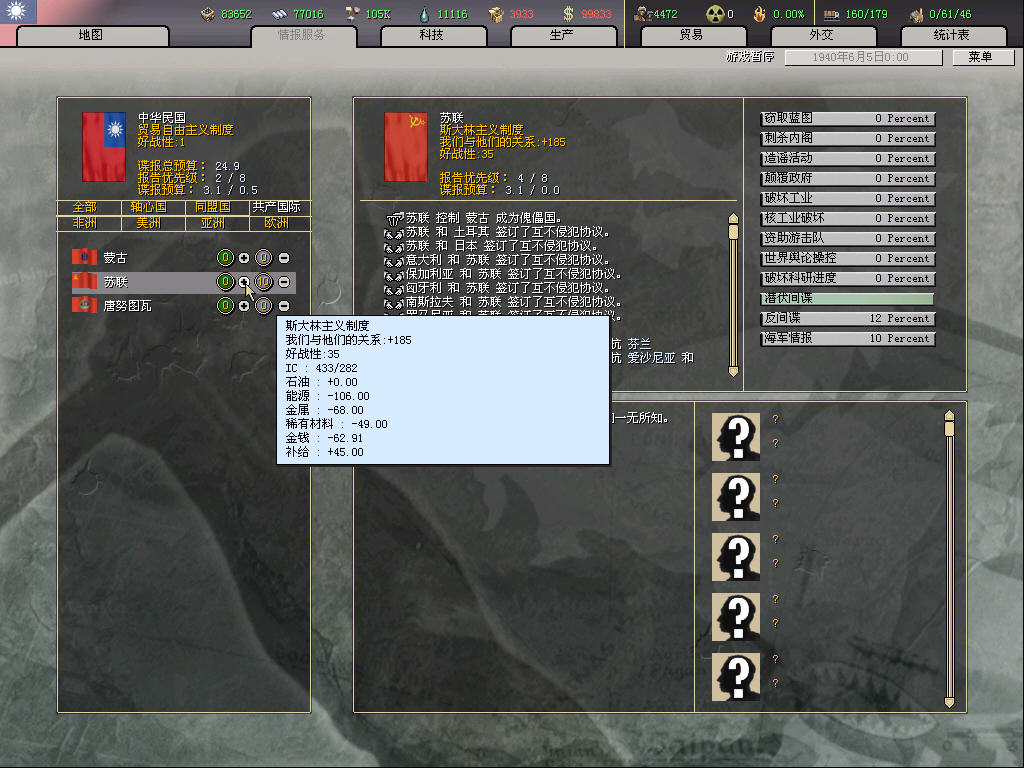Viewport: 1024px width, 768px height.
Task: Click the transport capacity icon beside 160/179
Action: (x=831, y=14)
